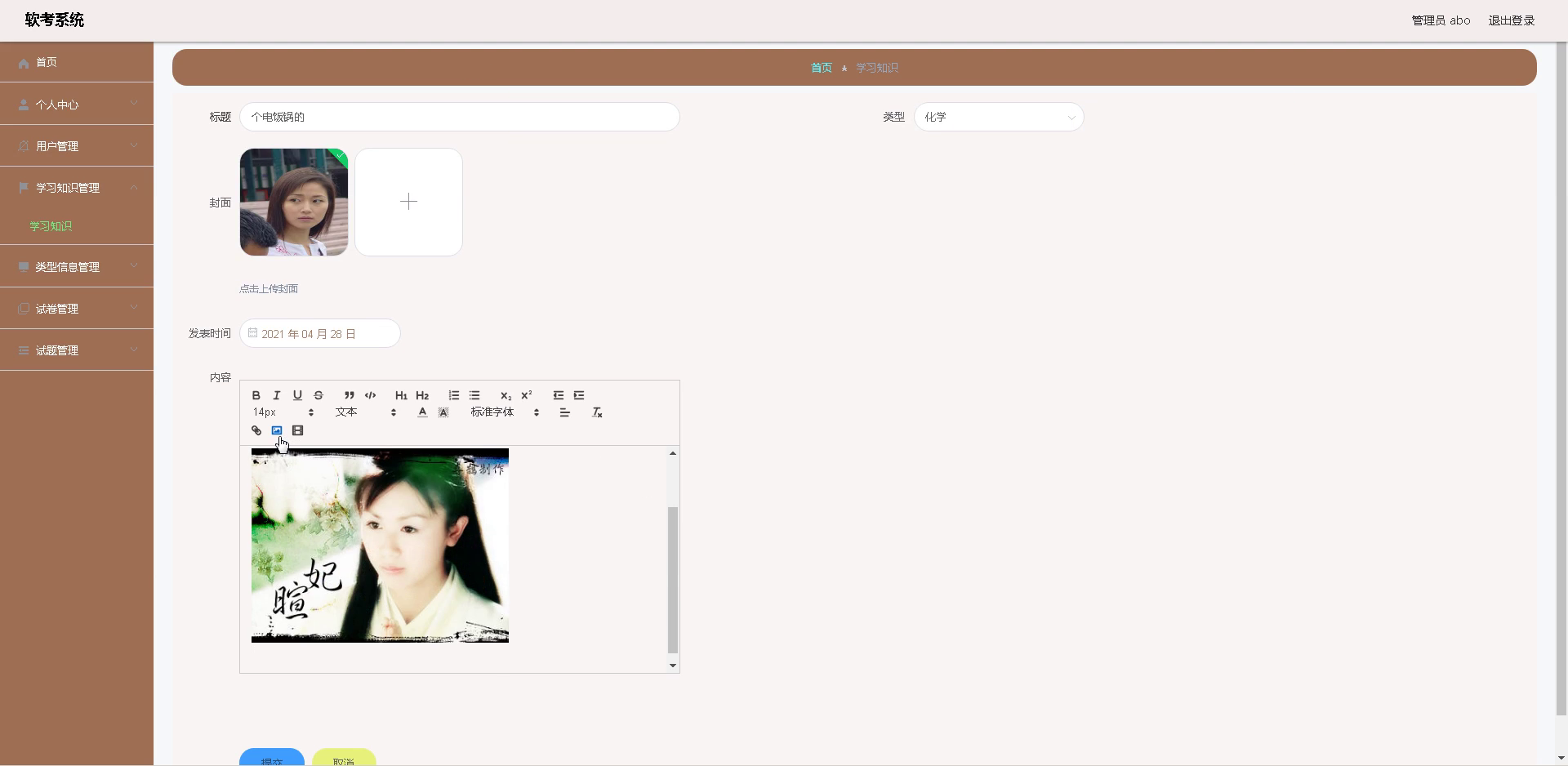Click 退出登录 to log out
This screenshot has height=766, width=1568.
point(1512,20)
